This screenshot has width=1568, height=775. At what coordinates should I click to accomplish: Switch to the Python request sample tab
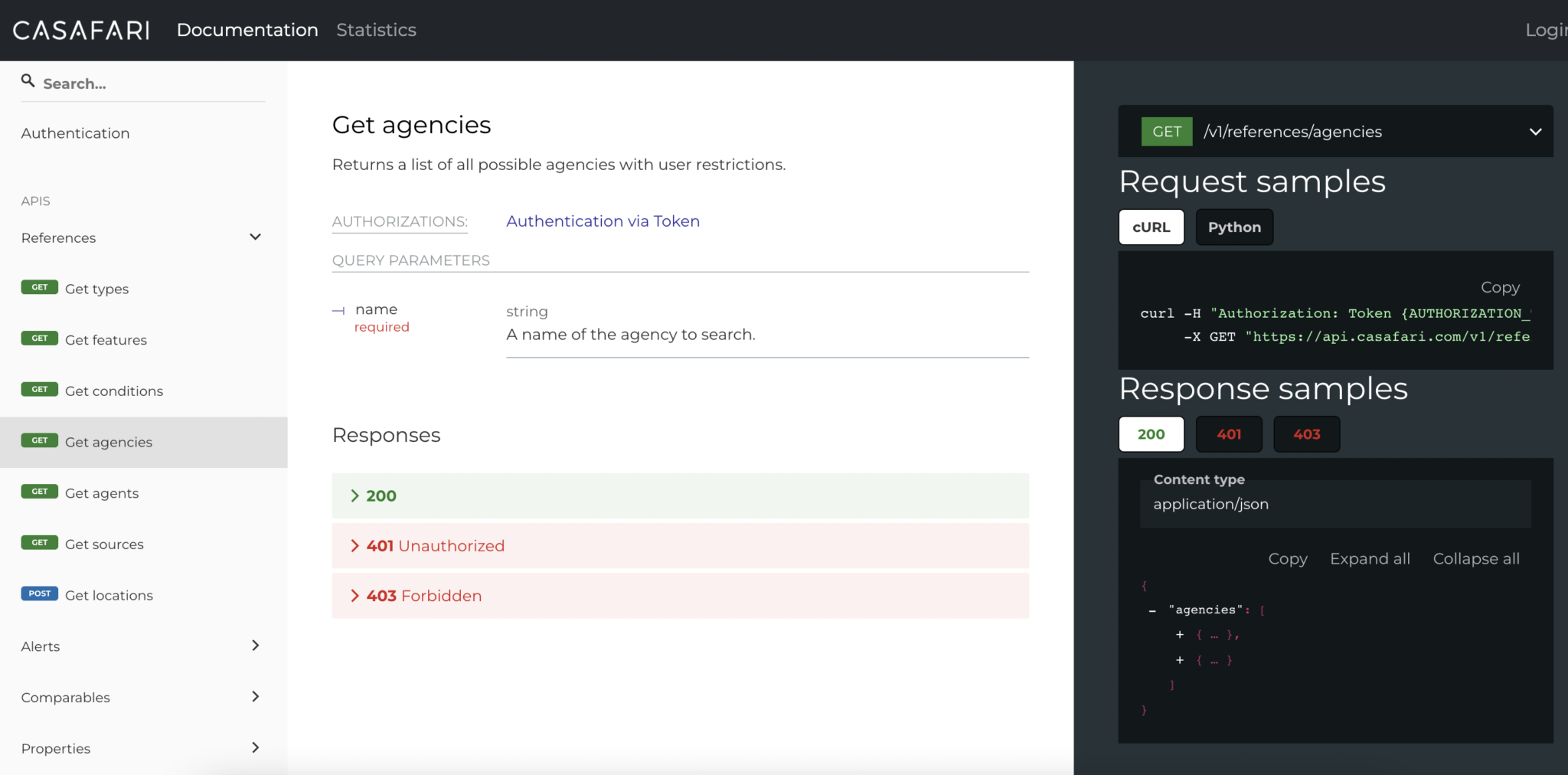(x=1233, y=227)
